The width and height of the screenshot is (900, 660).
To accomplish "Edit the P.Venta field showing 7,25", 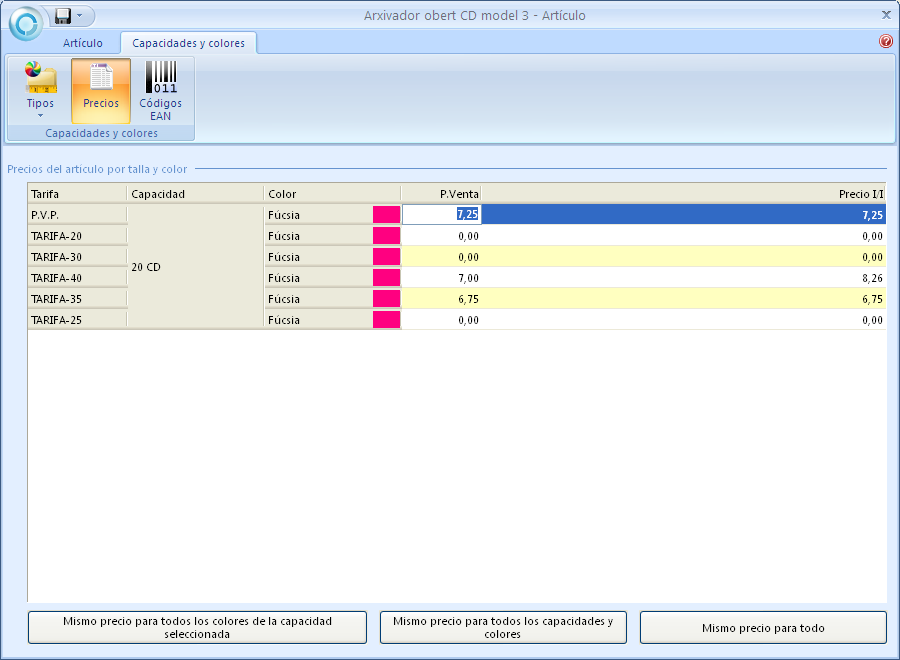I will coord(441,214).
